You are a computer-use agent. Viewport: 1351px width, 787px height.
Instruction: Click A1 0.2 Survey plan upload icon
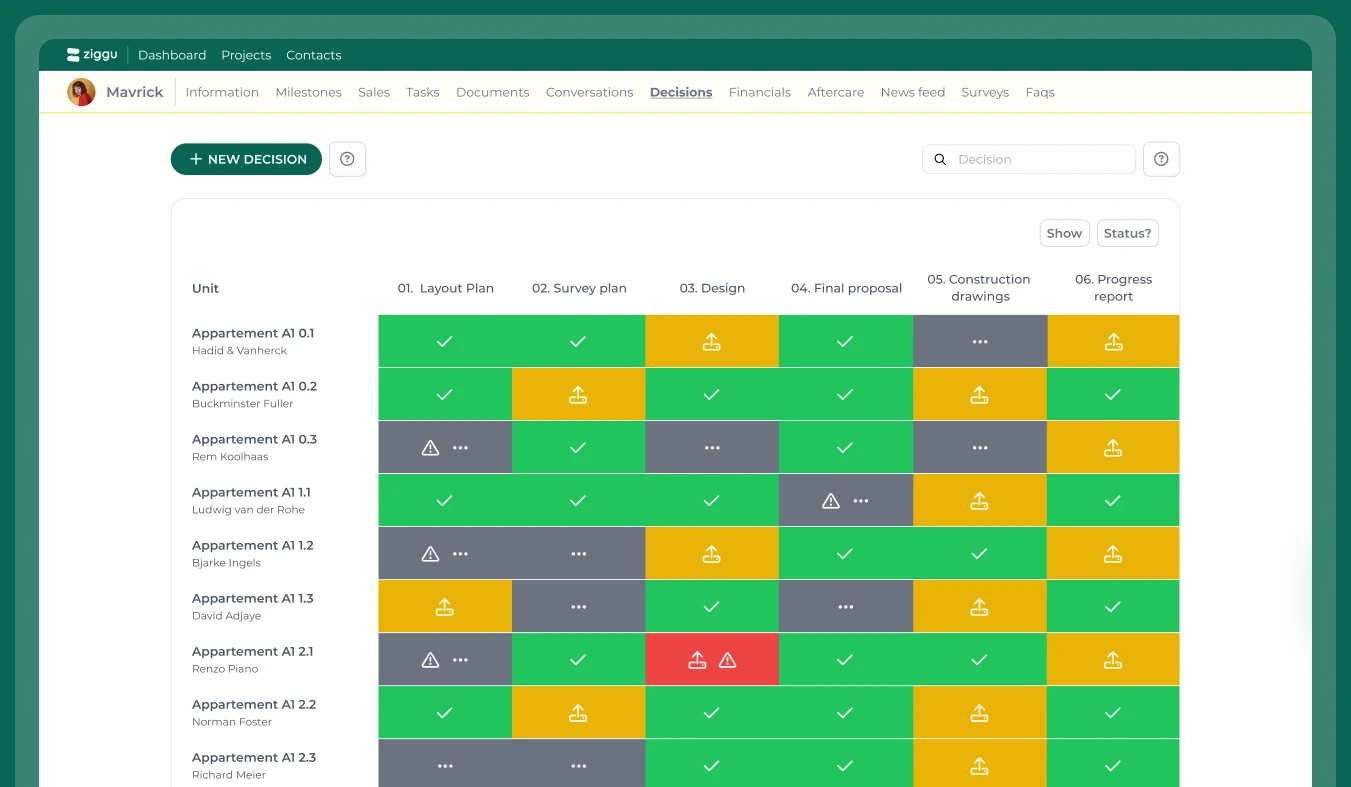coord(578,394)
